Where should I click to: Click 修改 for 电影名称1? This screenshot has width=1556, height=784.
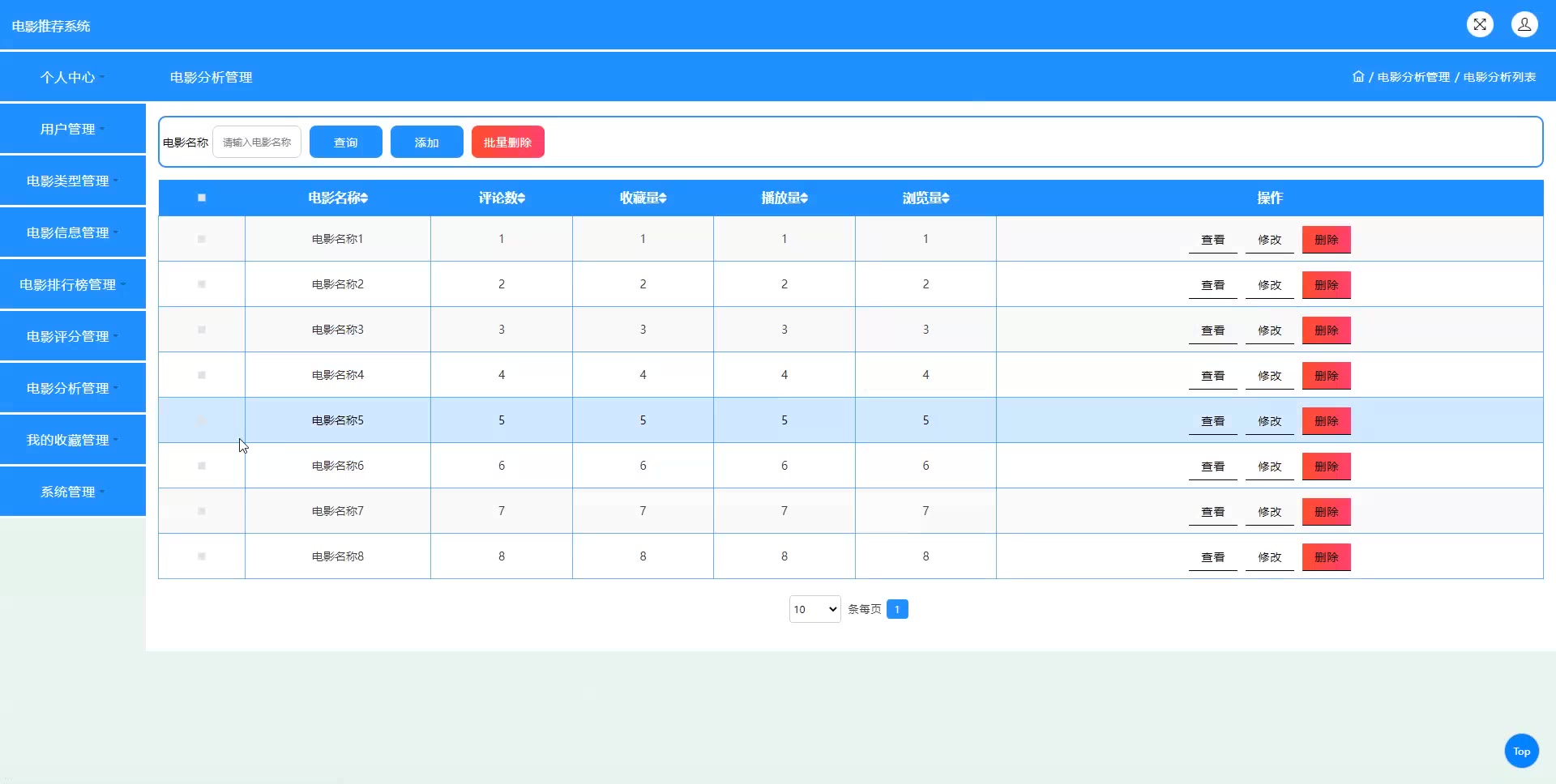pos(1270,240)
